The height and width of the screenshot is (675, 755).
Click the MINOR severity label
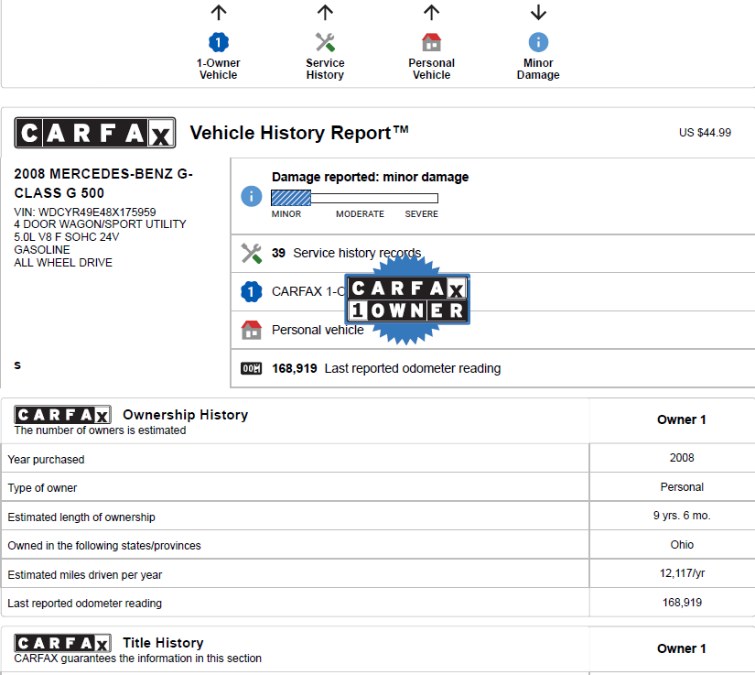[286, 214]
